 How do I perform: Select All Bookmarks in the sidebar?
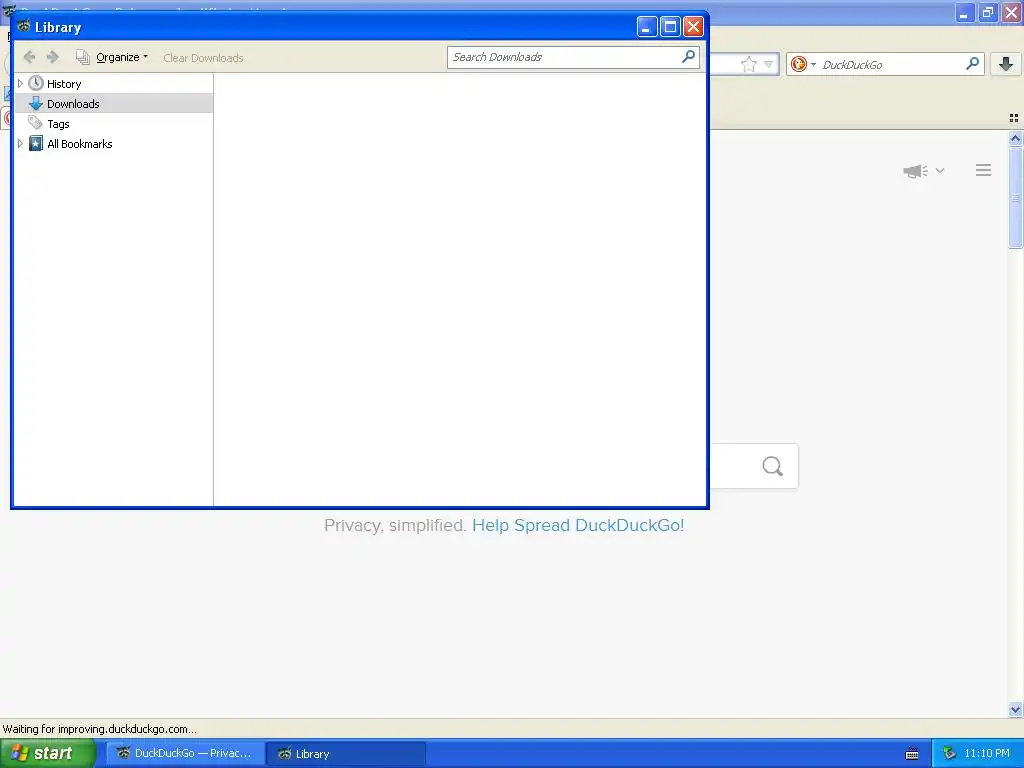click(x=80, y=144)
